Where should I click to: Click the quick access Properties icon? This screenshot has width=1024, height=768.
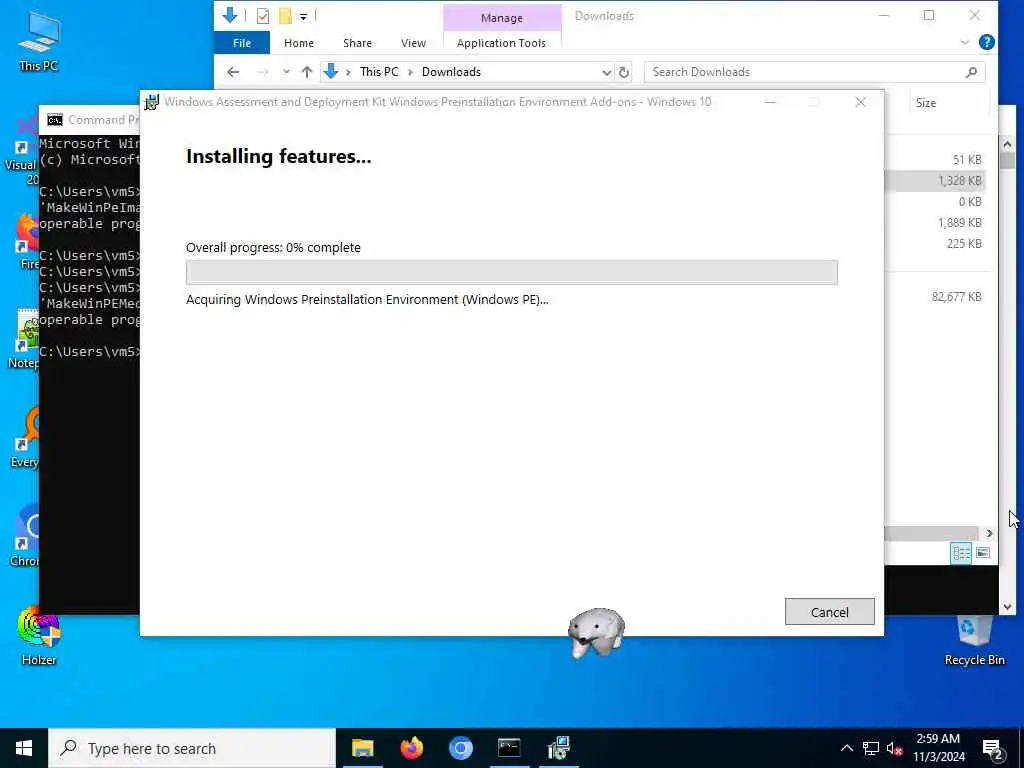[x=263, y=16]
